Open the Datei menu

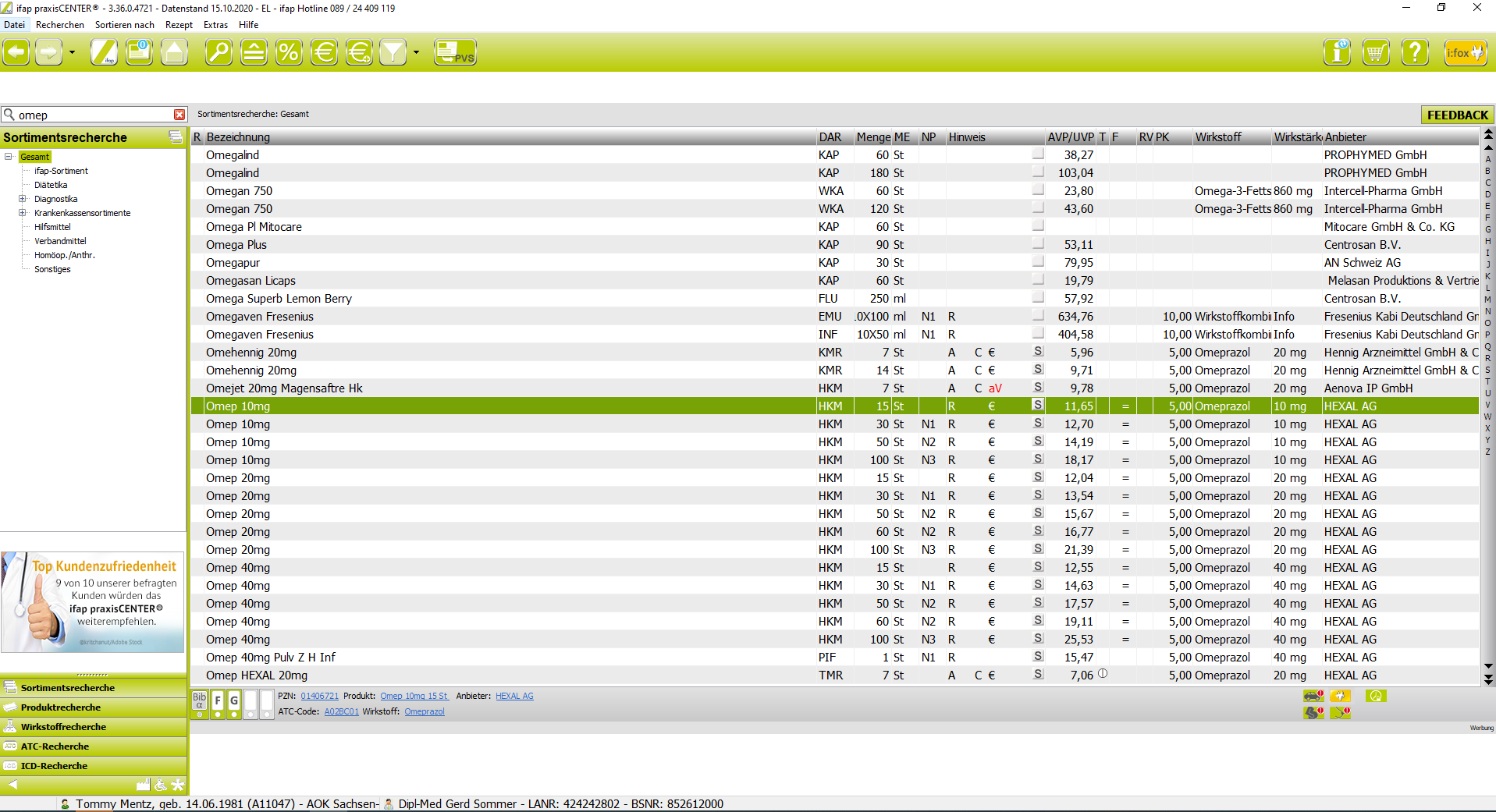click(x=14, y=25)
